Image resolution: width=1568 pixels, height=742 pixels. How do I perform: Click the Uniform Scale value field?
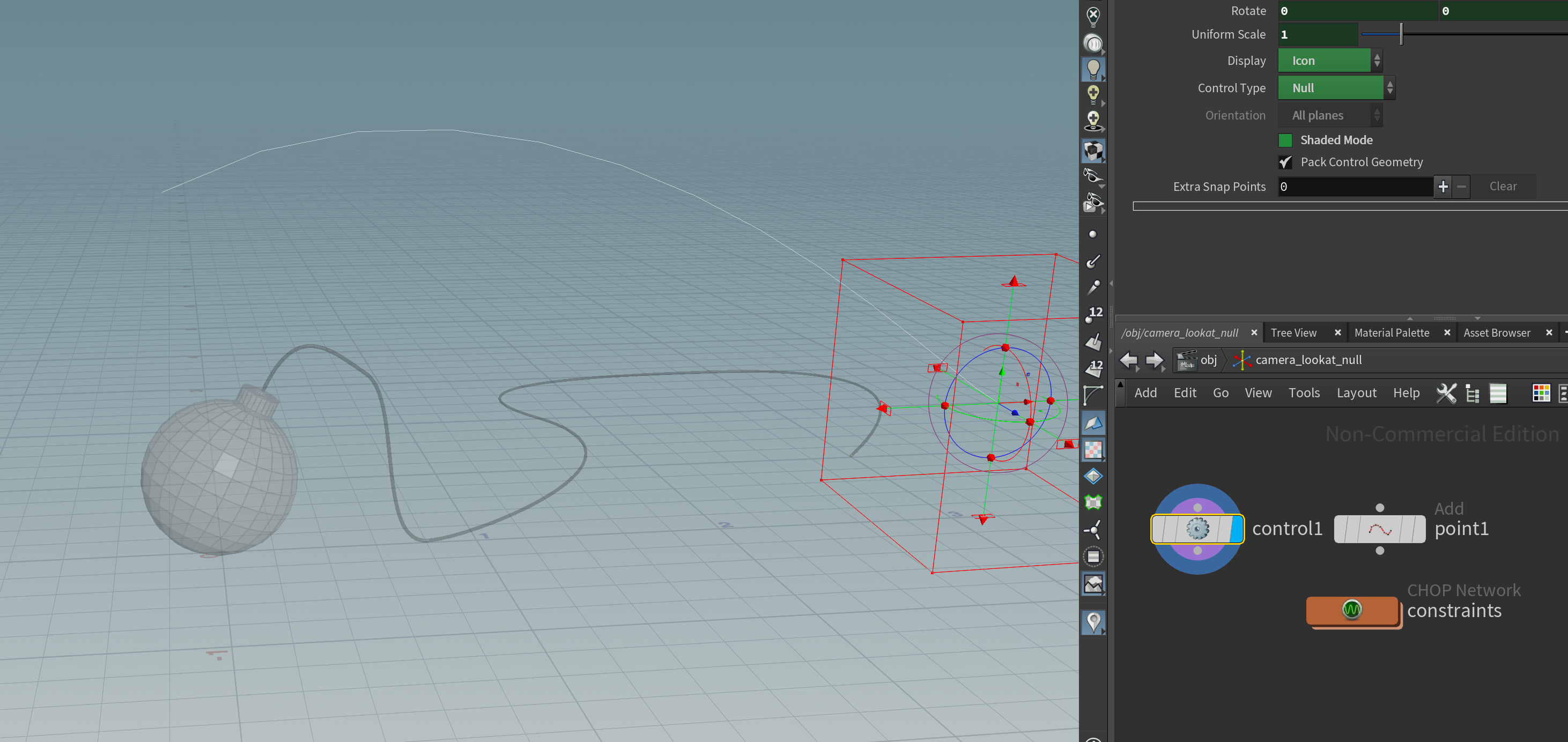coord(1317,35)
